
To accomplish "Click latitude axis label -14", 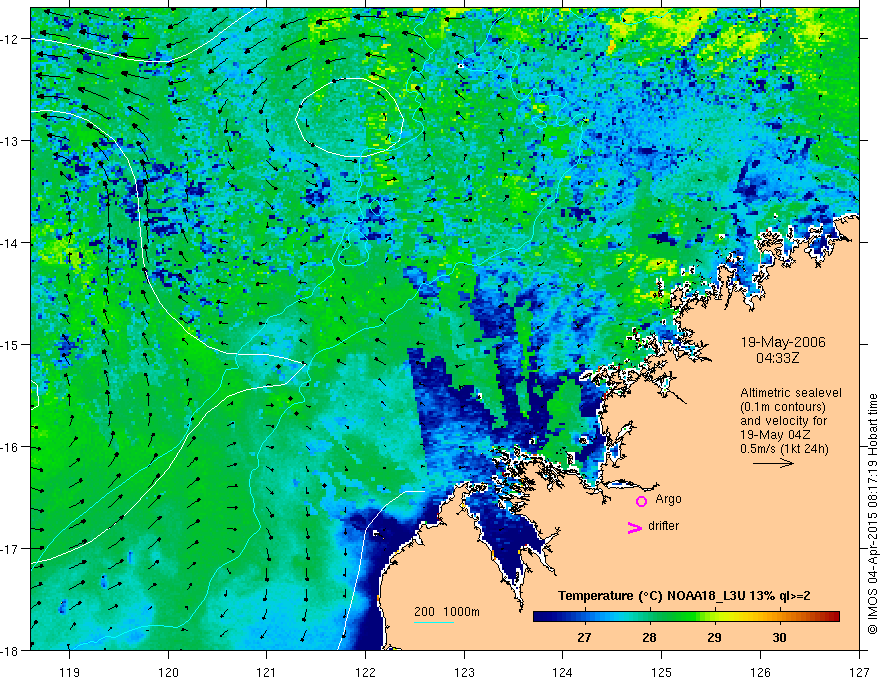I will coord(11,243).
